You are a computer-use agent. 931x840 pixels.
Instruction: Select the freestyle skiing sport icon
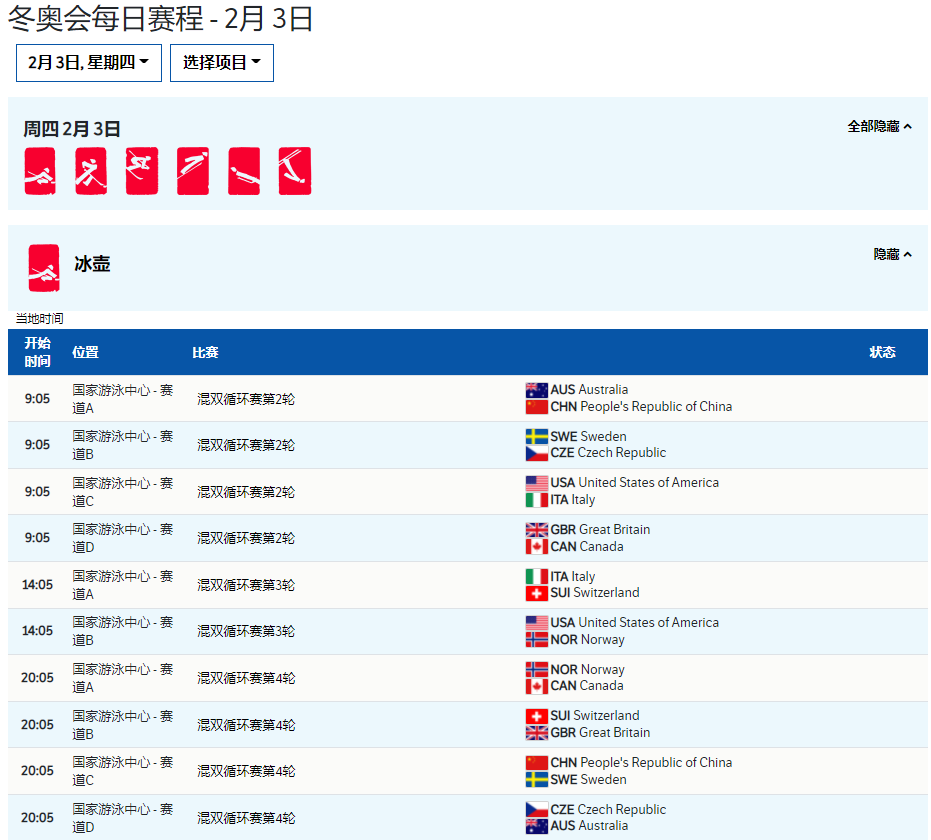(x=295, y=171)
